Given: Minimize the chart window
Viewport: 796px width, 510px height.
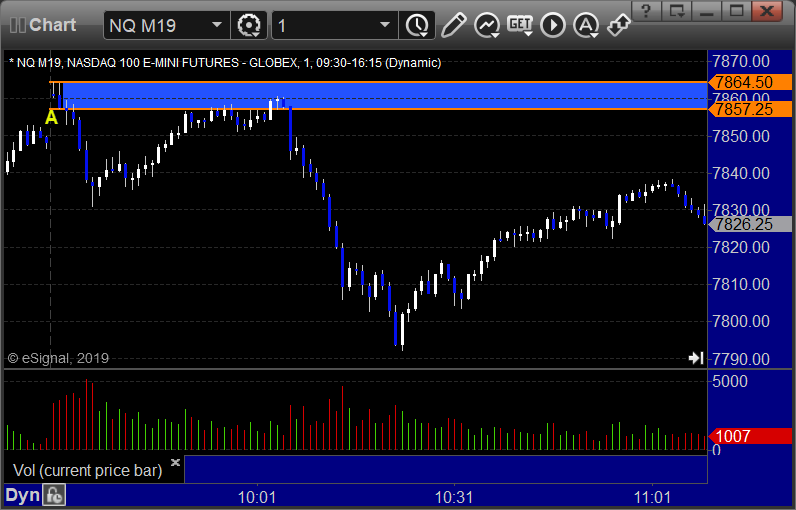Looking at the screenshot, I should click(707, 10).
